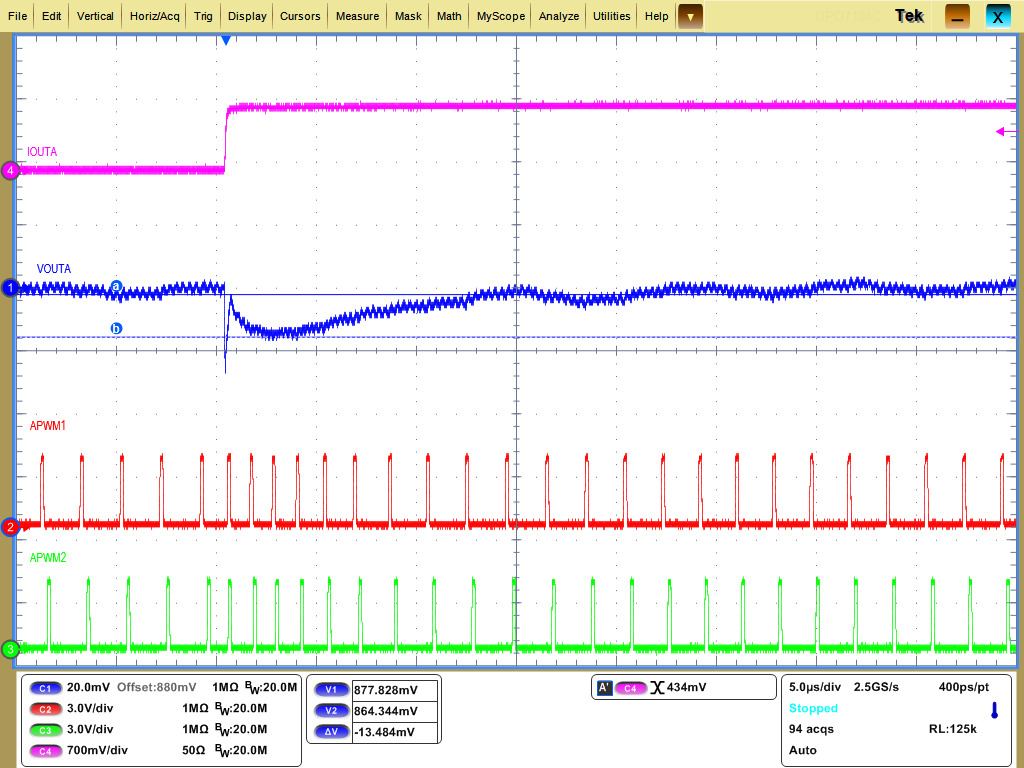1024x768 pixels.
Task: Open the Tek dropdown arrow beside Help
Action: coord(688,16)
